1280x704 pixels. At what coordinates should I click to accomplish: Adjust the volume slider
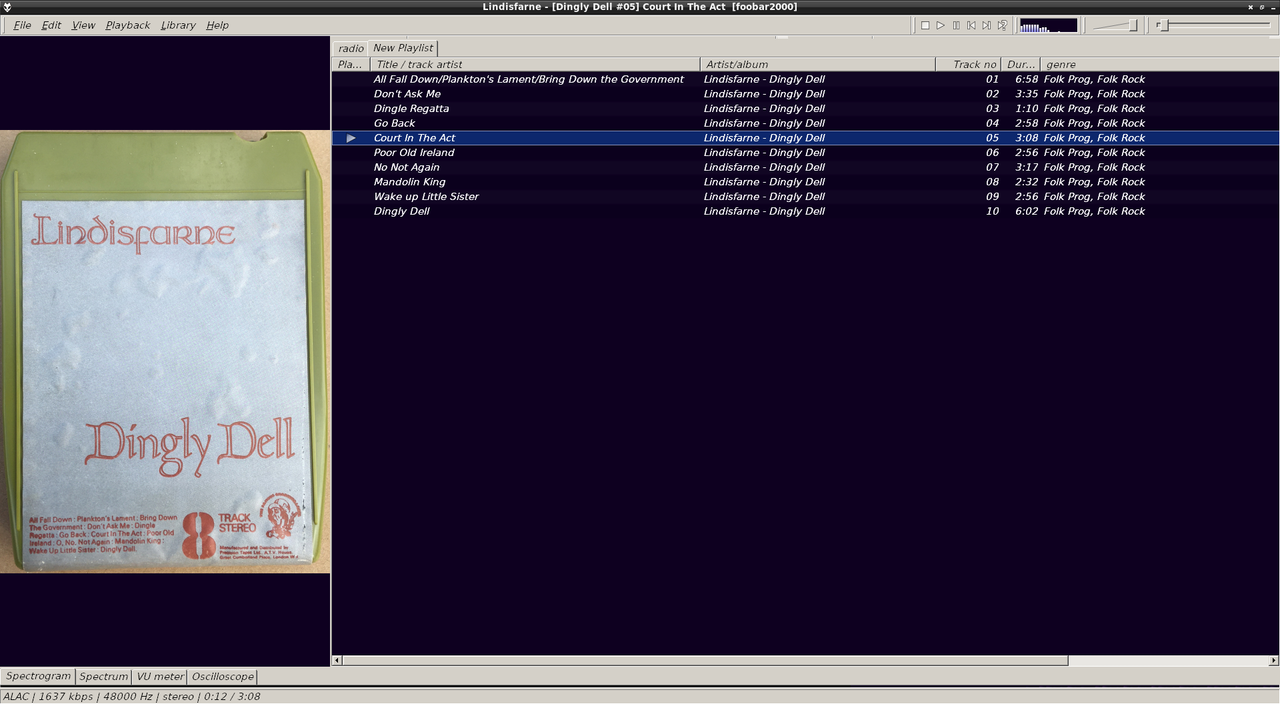[1115, 25]
